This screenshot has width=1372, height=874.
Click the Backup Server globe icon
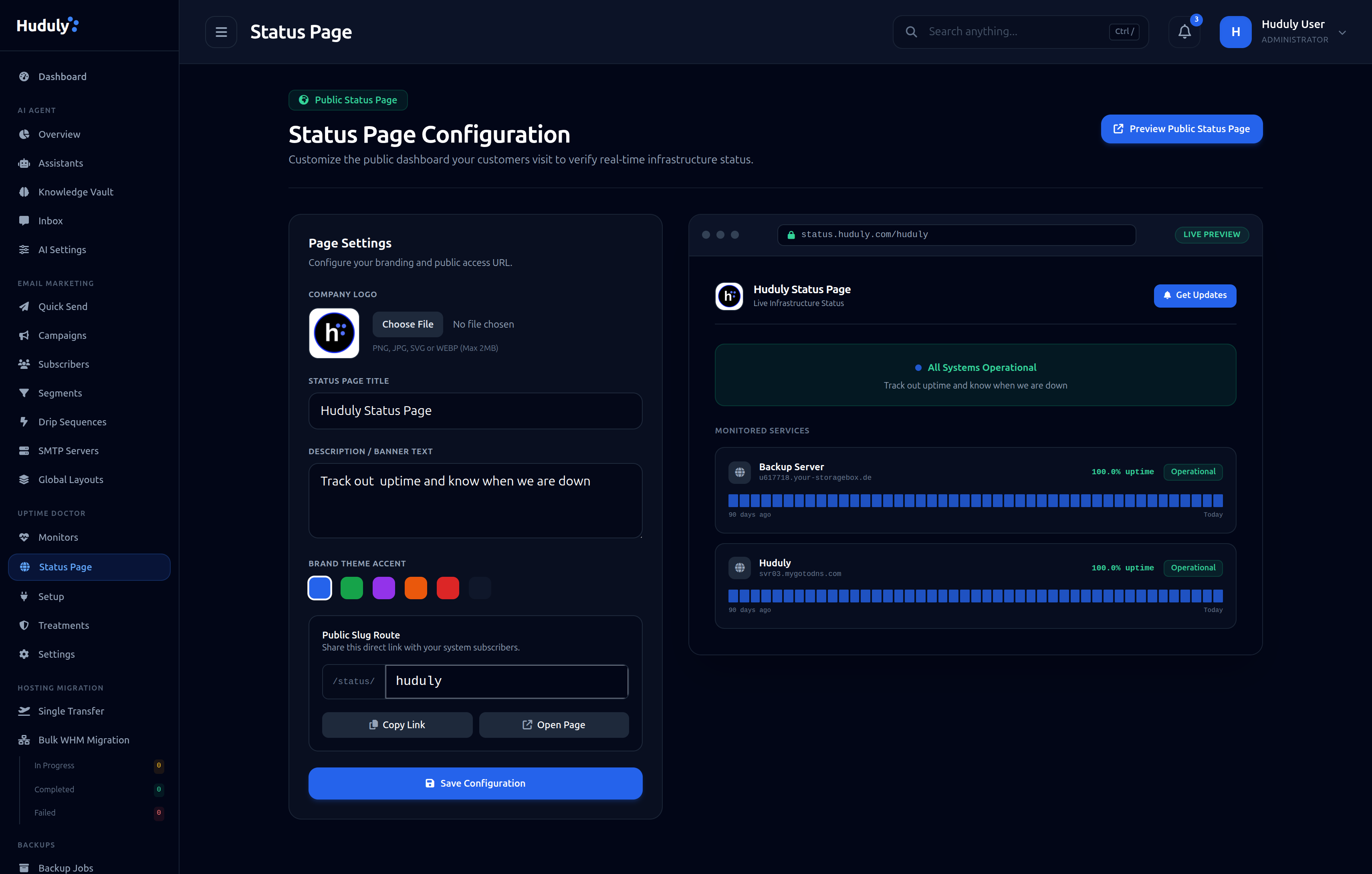point(740,472)
